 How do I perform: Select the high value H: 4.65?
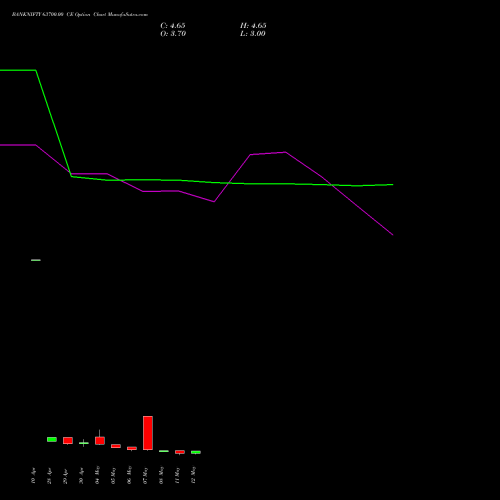[253, 26]
